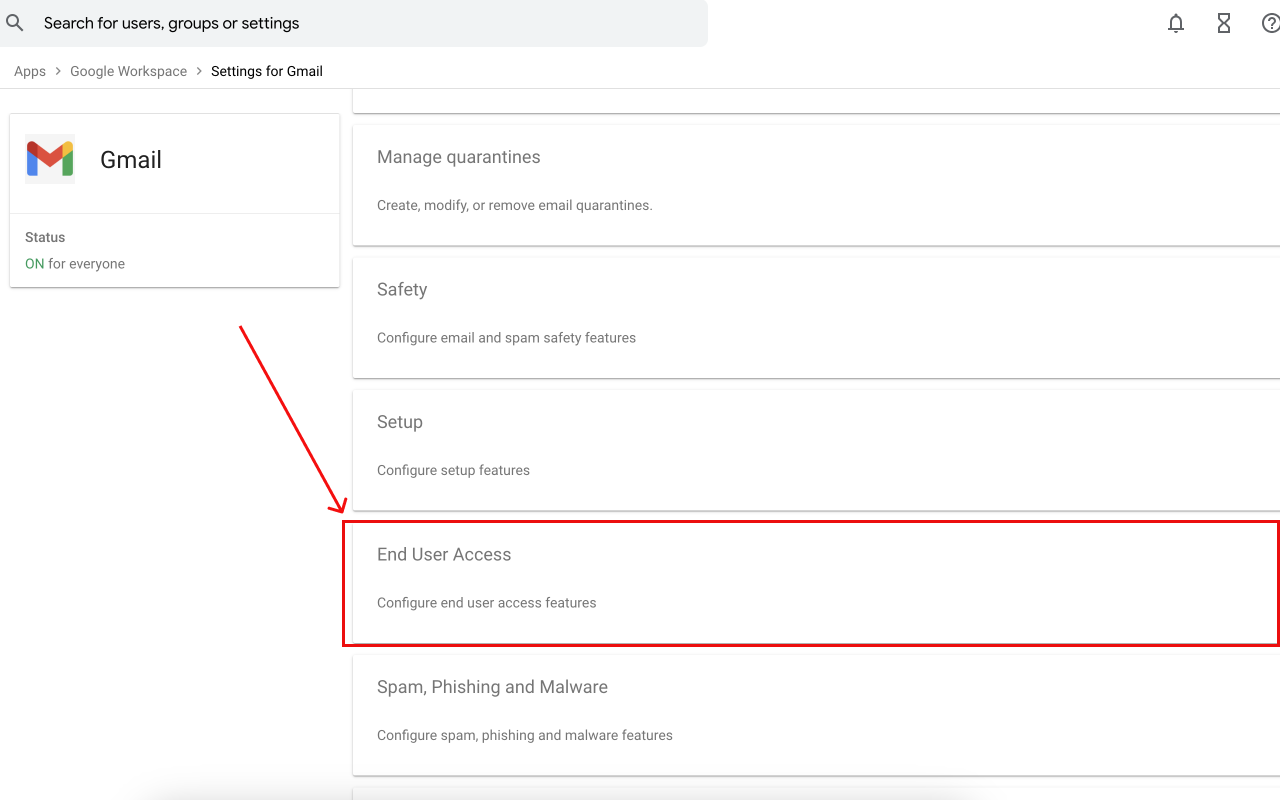The height and width of the screenshot is (800, 1280).
Task: Click 'Create, modify, or remove email quarantines' text
Action: click(x=514, y=205)
